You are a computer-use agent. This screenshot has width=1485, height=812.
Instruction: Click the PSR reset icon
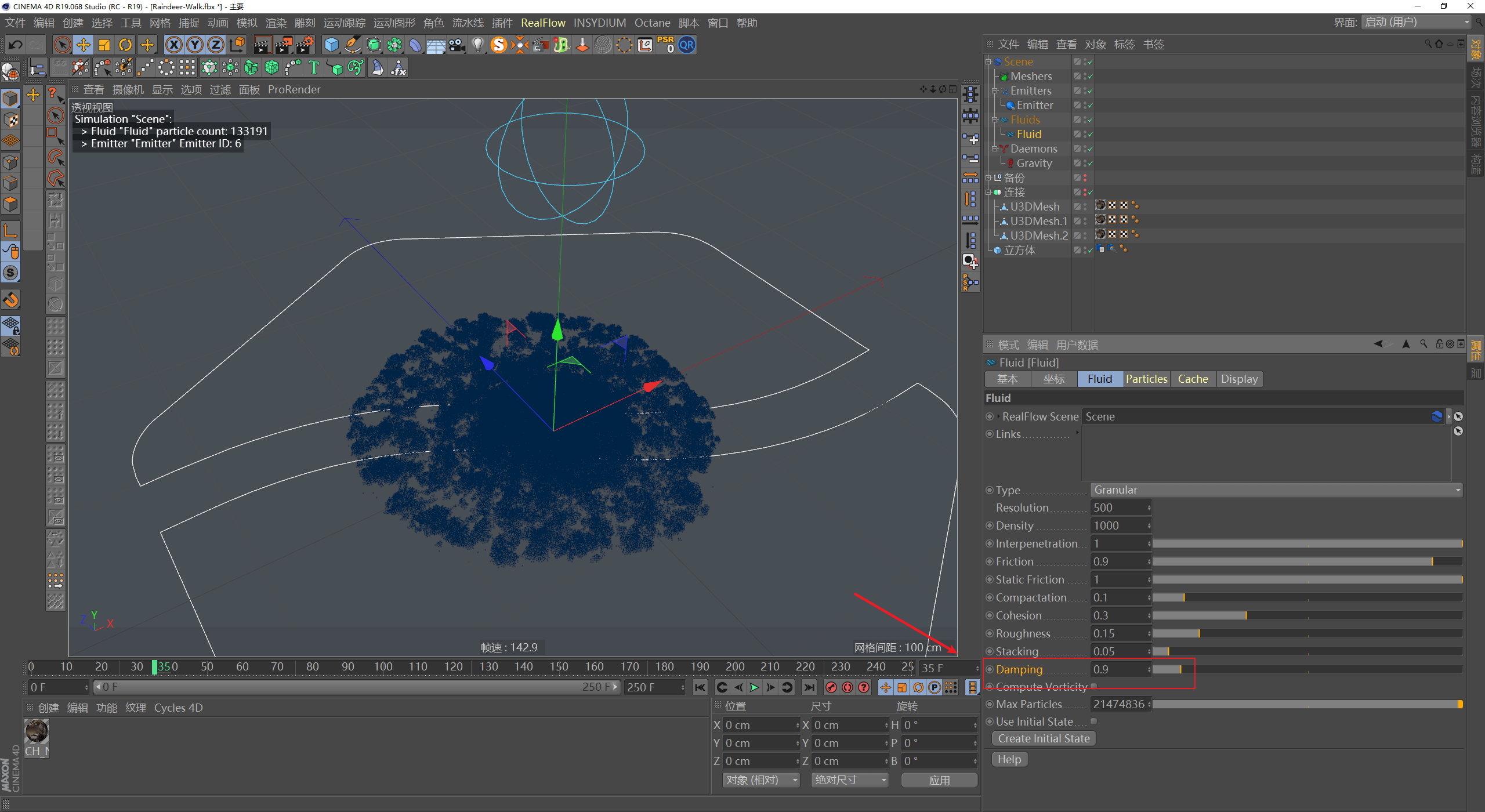point(665,45)
